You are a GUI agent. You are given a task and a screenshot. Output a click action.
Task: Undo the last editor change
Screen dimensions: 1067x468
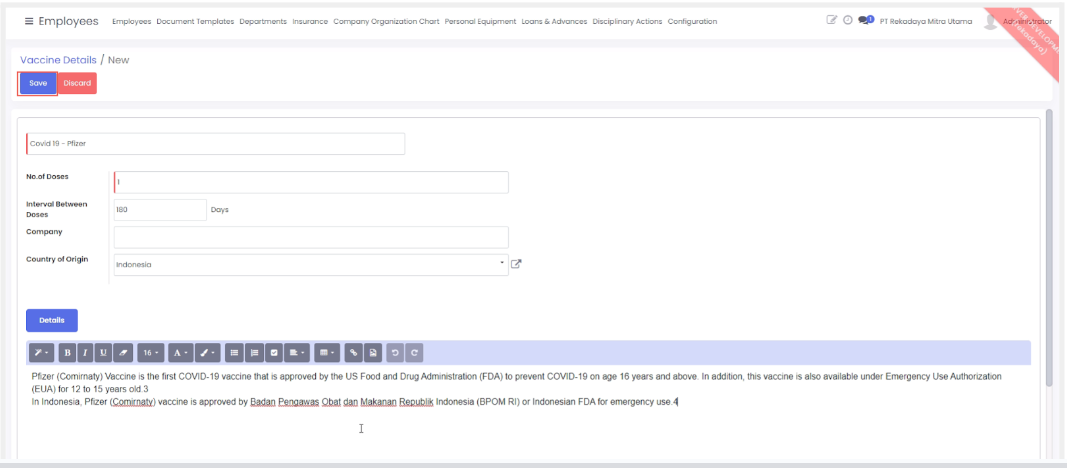[395, 353]
